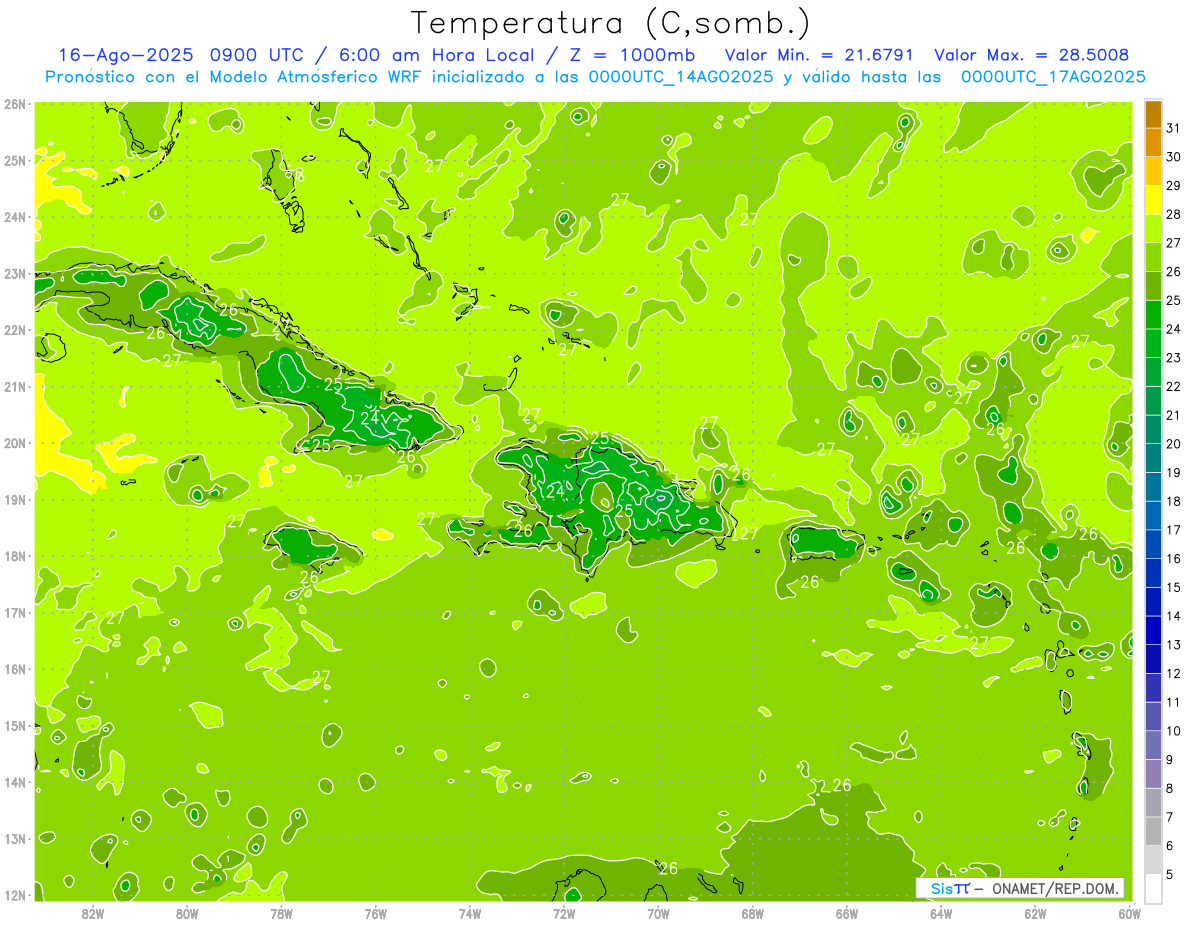
Task: Click the '70W' longitude axis label
Action: click(x=658, y=913)
